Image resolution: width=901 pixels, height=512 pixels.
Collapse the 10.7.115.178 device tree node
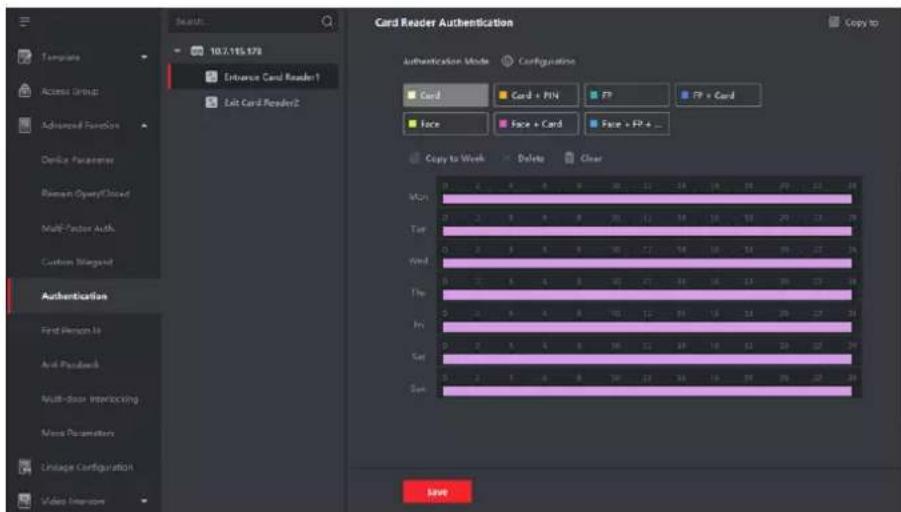(x=177, y=51)
